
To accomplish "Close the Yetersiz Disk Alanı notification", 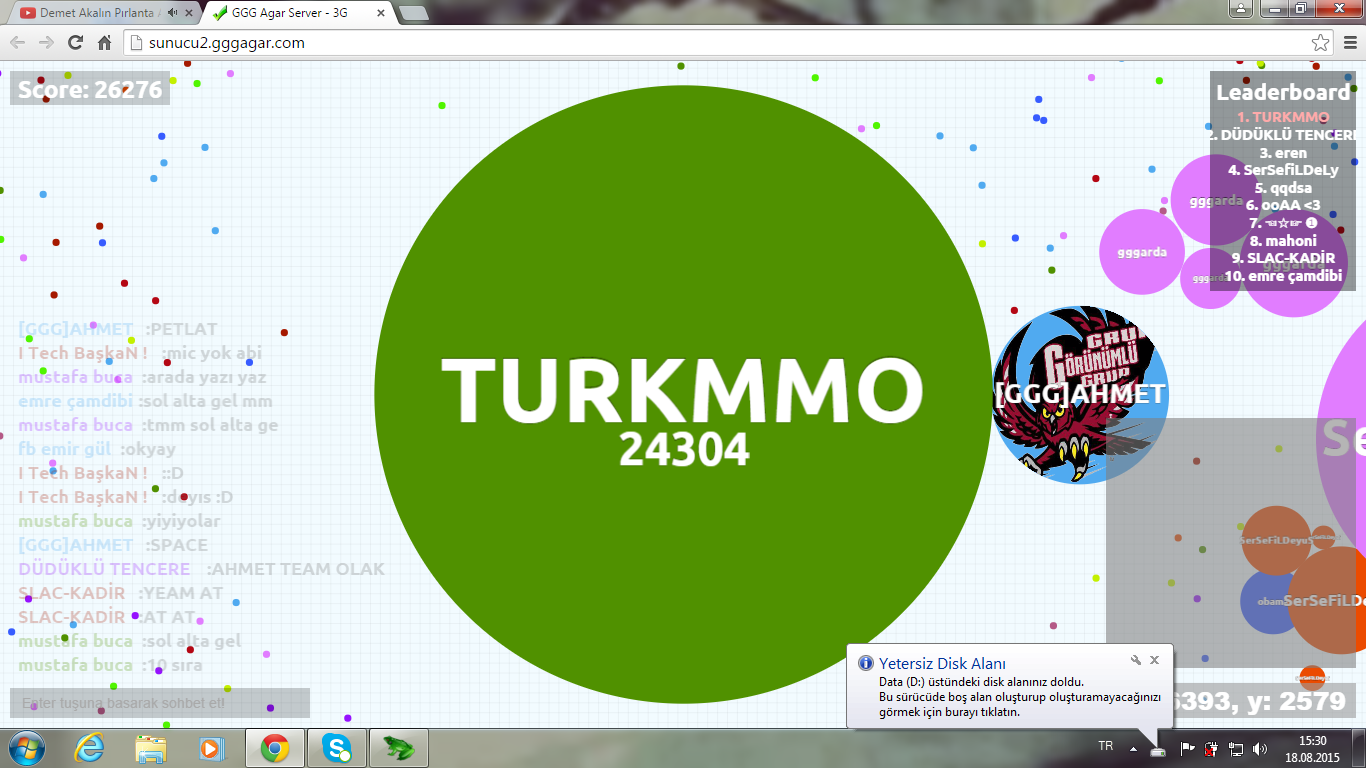I will coord(1154,660).
